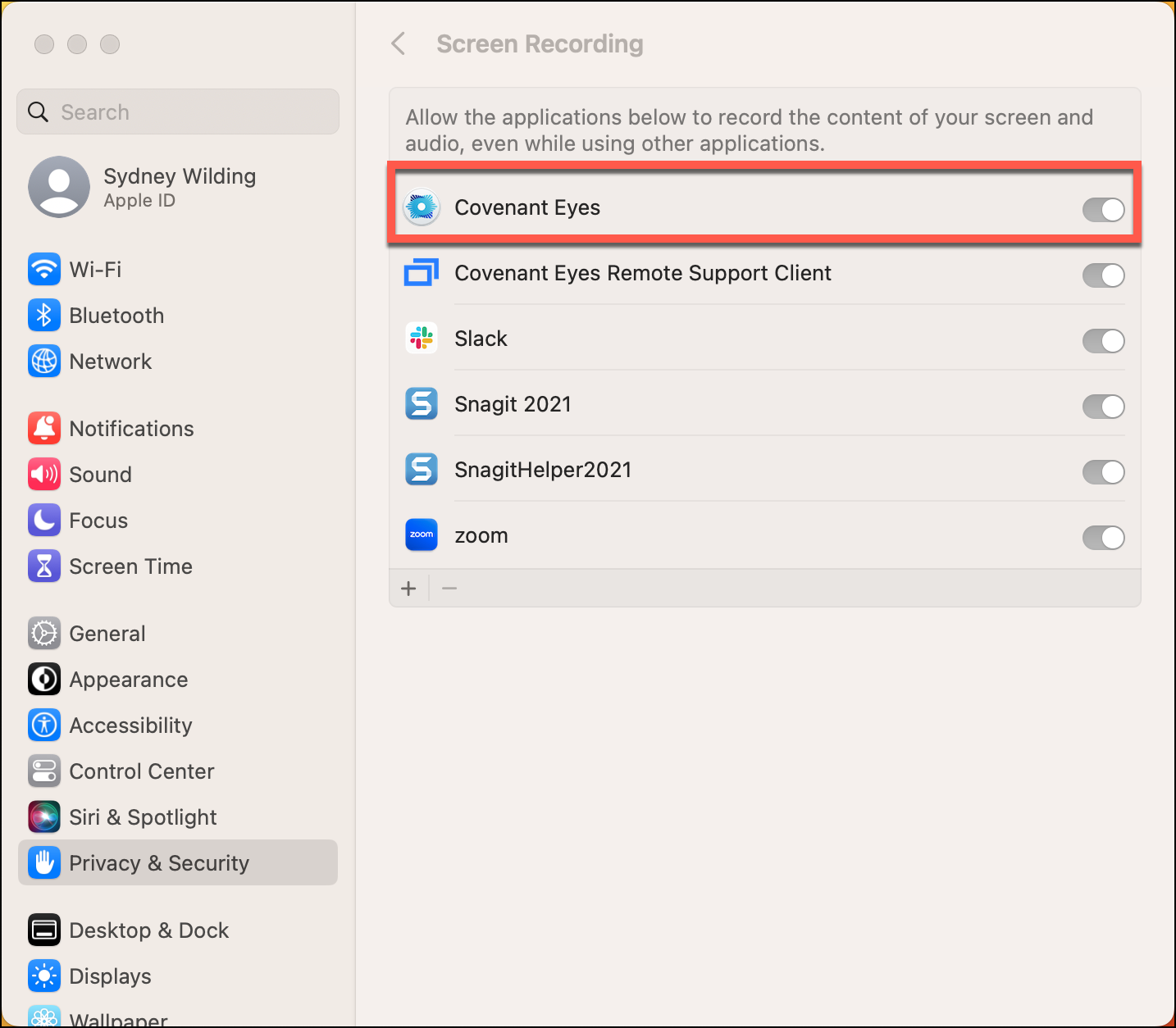Open the Network globe icon
The image size is (1176, 1028).
44,361
